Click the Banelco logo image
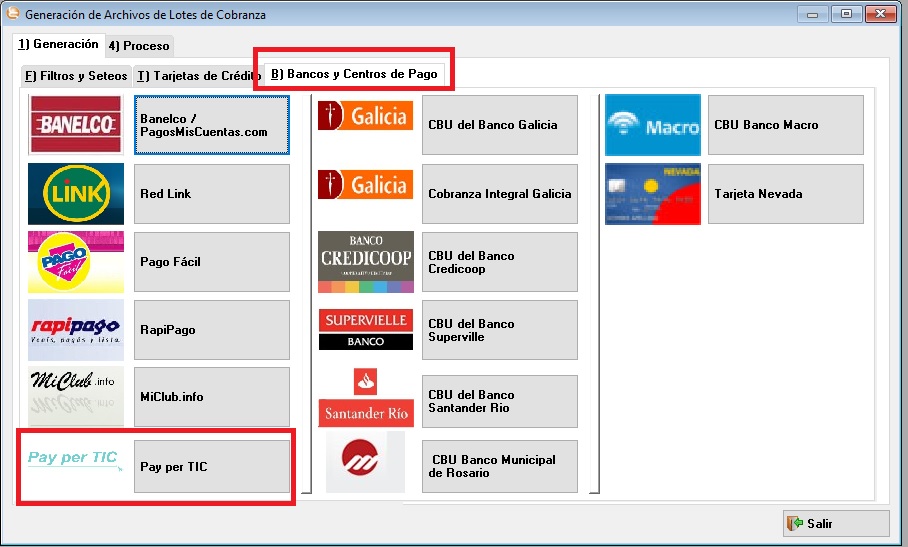This screenshot has width=908, height=547. point(76,125)
